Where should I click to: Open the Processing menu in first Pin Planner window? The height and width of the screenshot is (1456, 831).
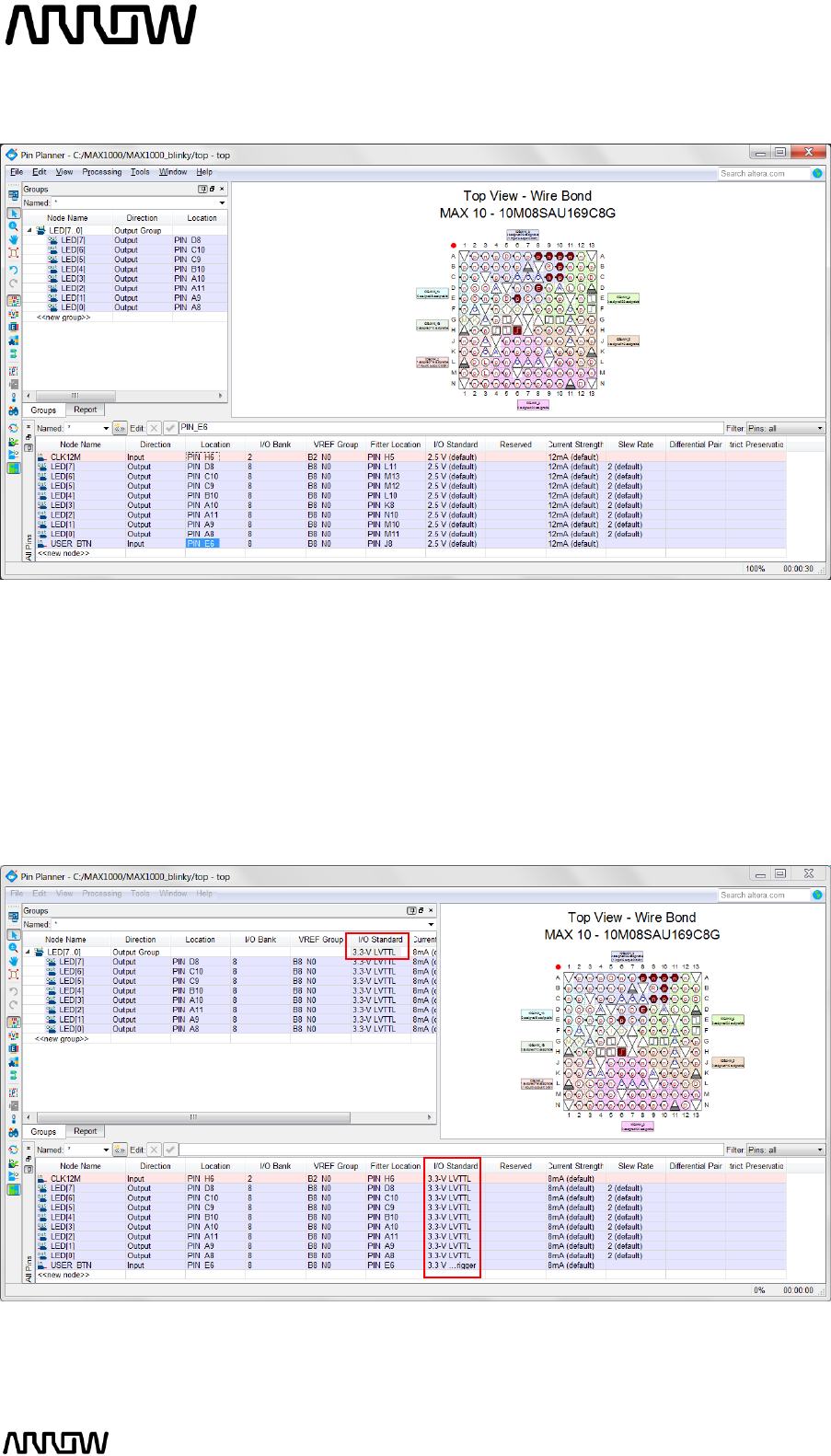[x=101, y=172]
